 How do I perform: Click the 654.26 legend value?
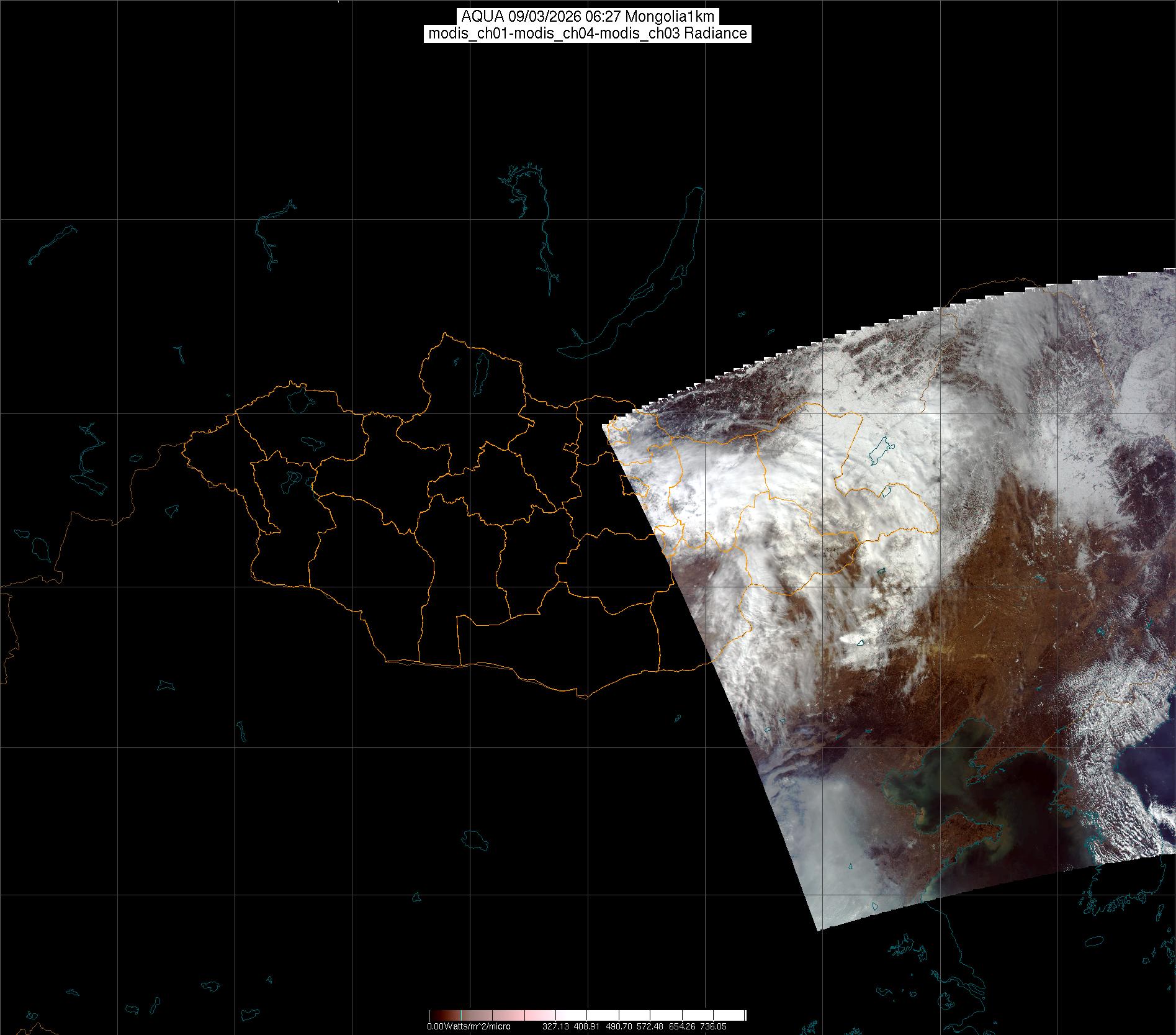click(x=683, y=1026)
